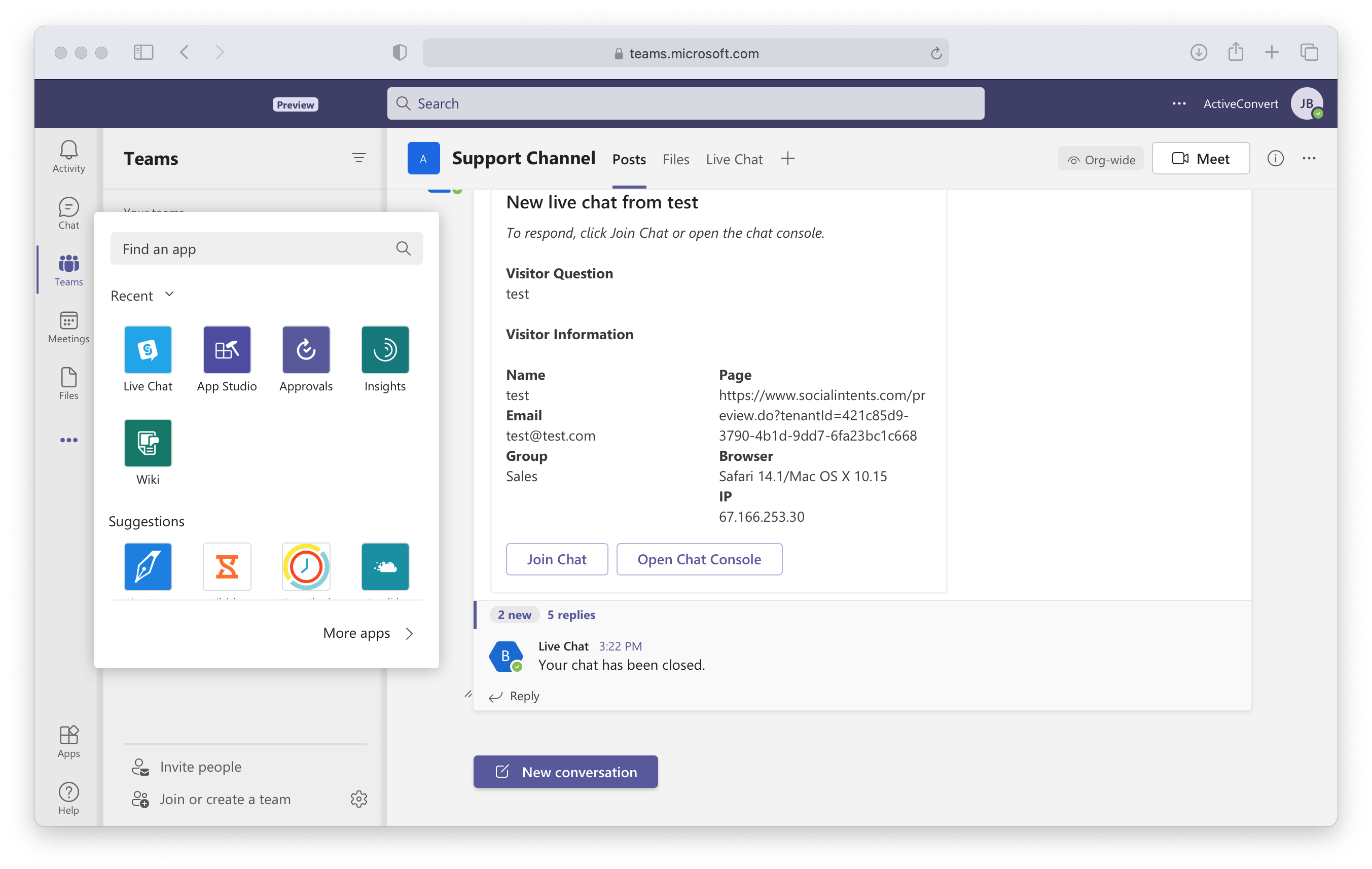This screenshot has height=869, width=1372.
Task: Go to Activity in the sidebar
Action: [x=68, y=157]
